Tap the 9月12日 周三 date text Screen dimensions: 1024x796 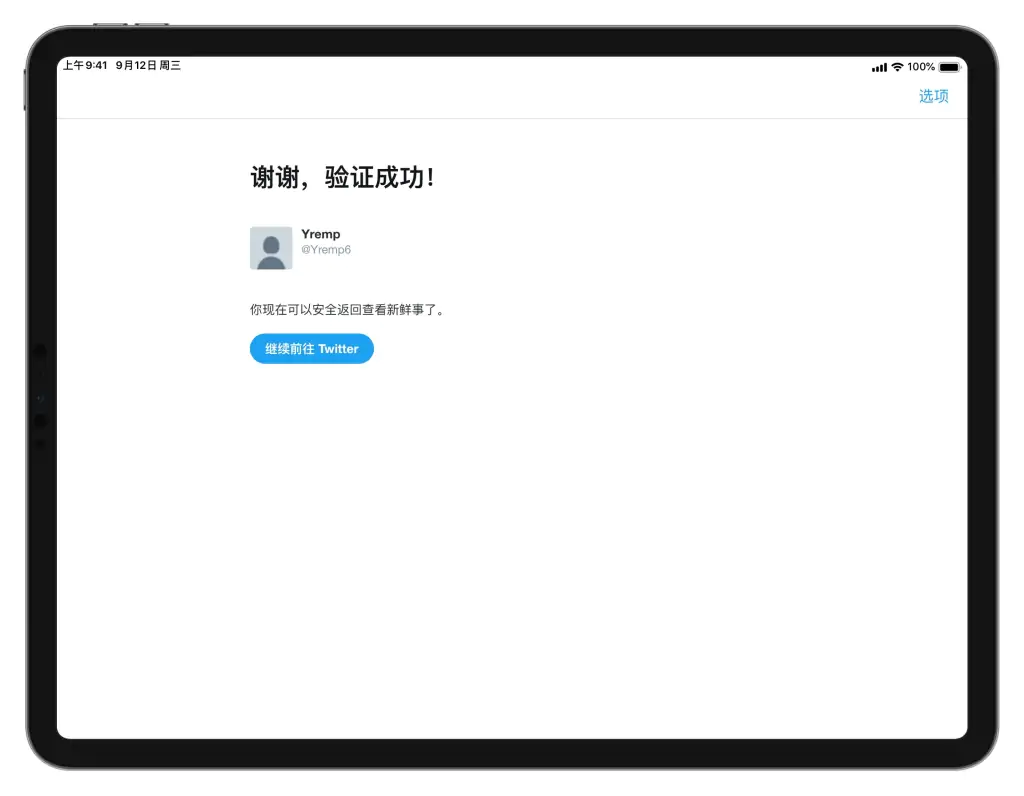(148, 65)
